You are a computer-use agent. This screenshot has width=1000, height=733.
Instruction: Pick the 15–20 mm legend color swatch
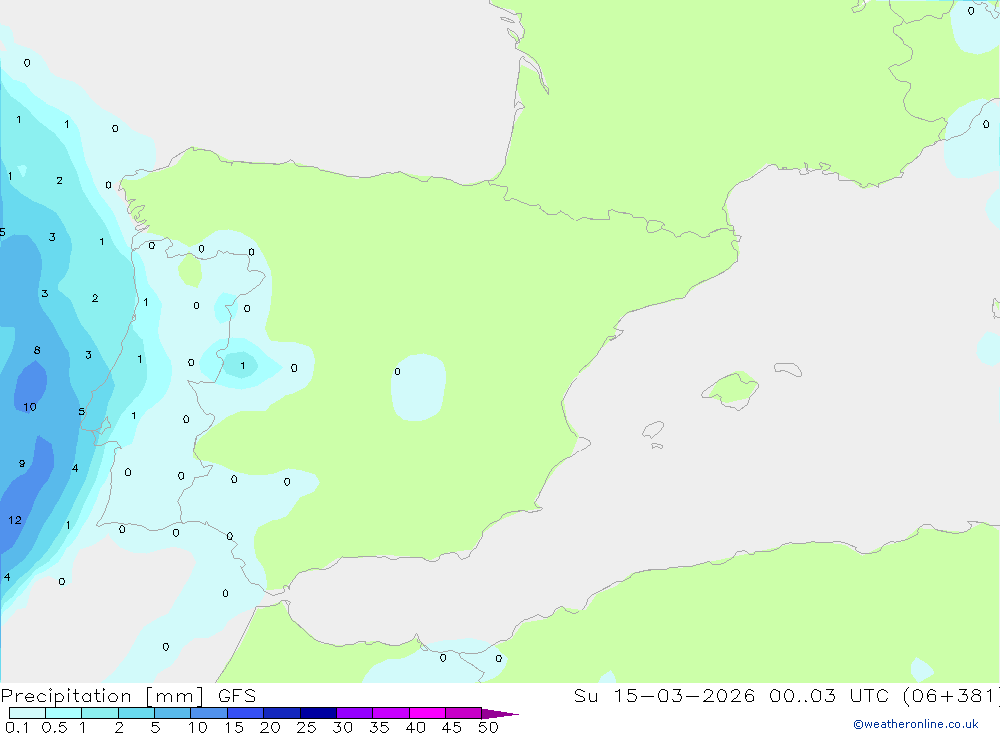coord(246,713)
